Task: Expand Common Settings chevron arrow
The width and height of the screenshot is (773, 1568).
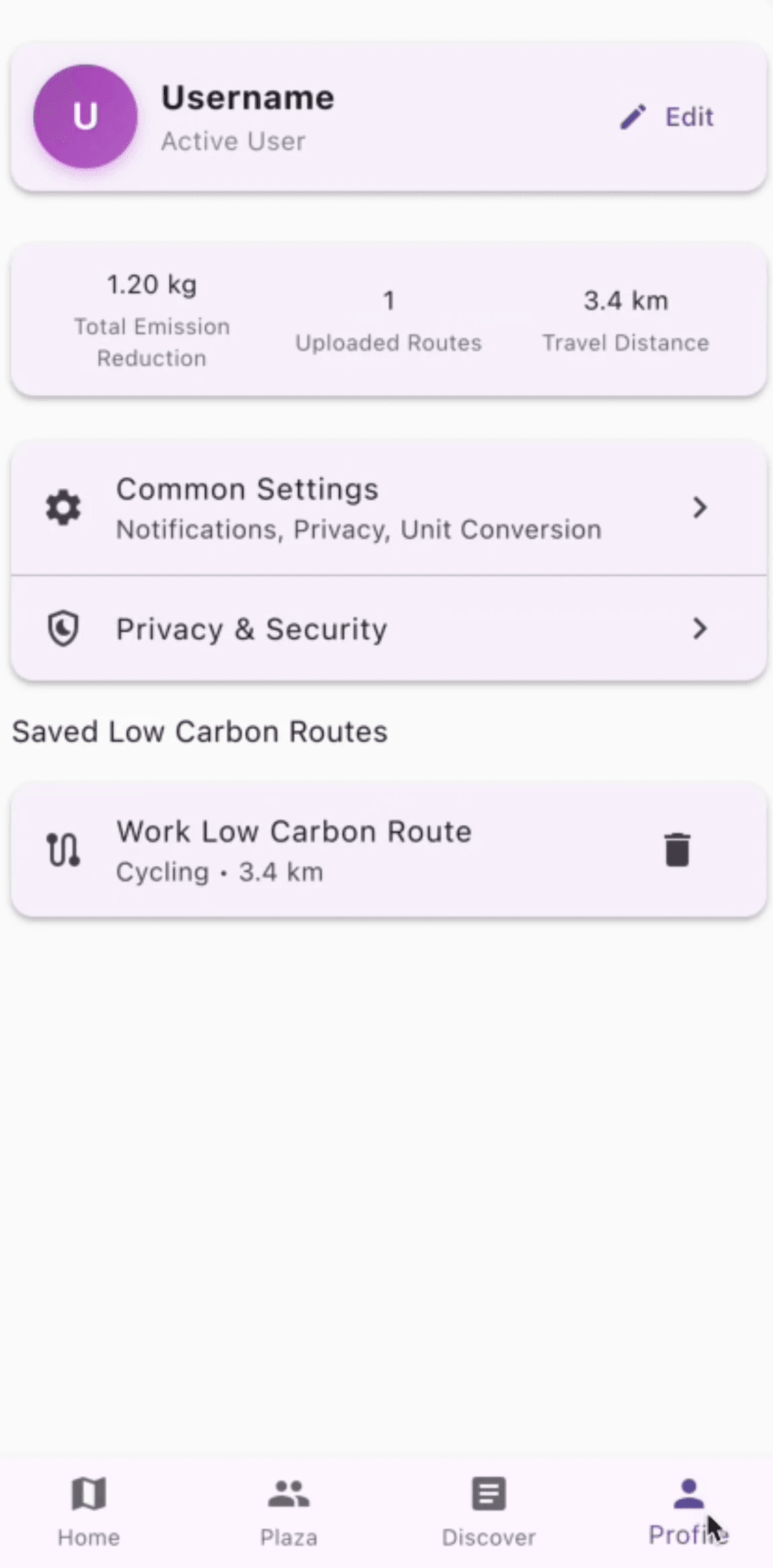Action: click(x=700, y=508)
